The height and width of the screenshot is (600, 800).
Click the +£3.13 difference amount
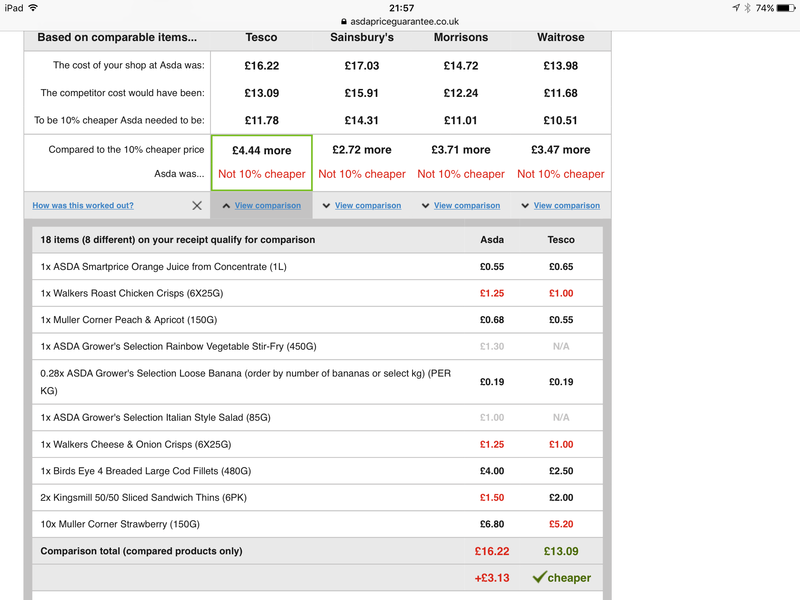pos(492,578)
